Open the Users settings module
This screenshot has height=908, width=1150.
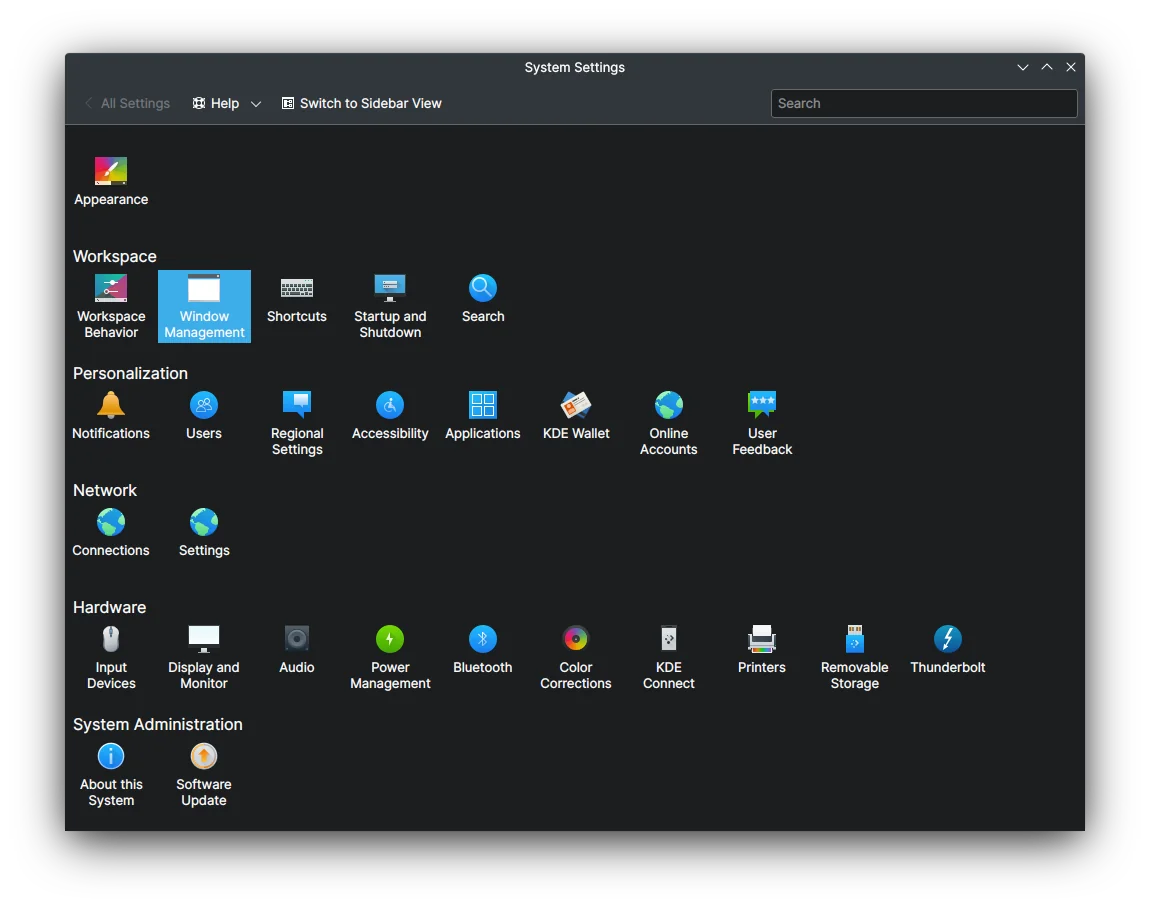click(x=204, y=416)
